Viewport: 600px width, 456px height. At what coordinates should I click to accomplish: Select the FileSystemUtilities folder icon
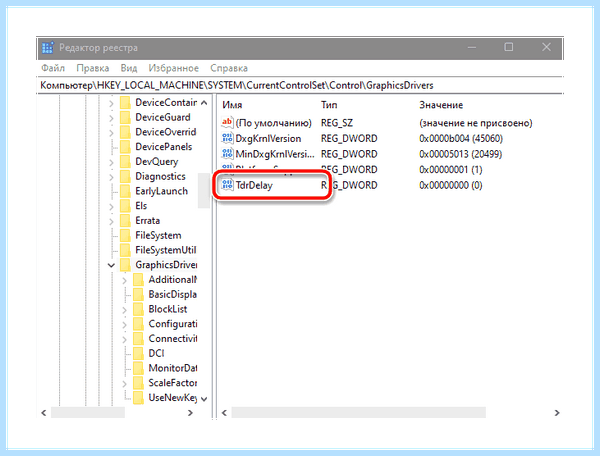point(126,250)
